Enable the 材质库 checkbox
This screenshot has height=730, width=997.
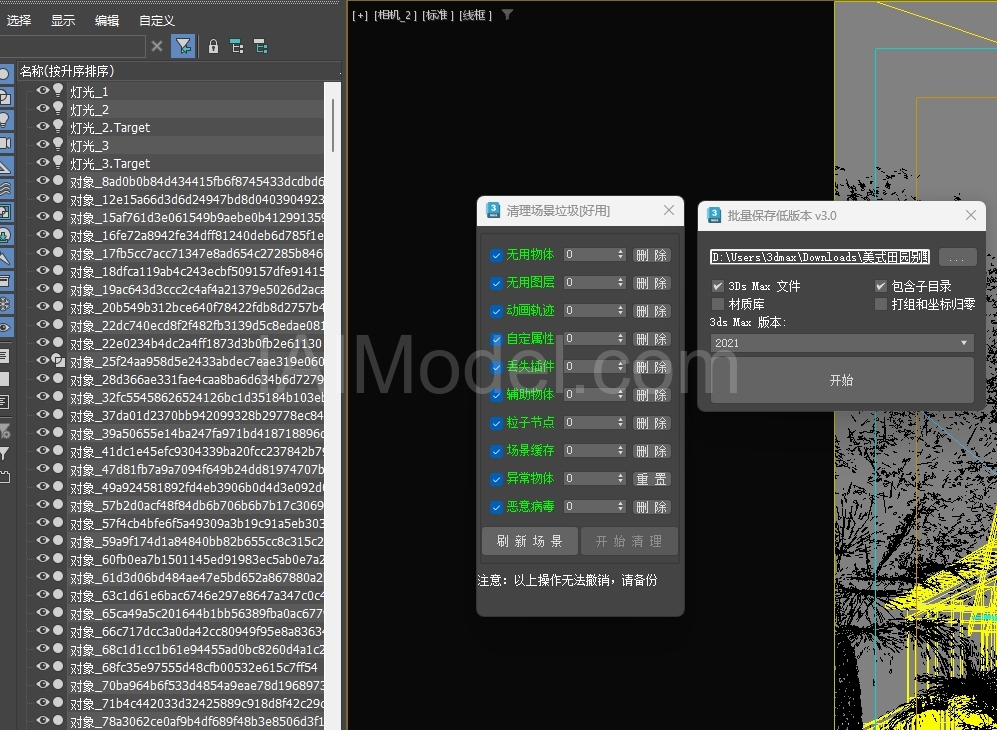718,304
